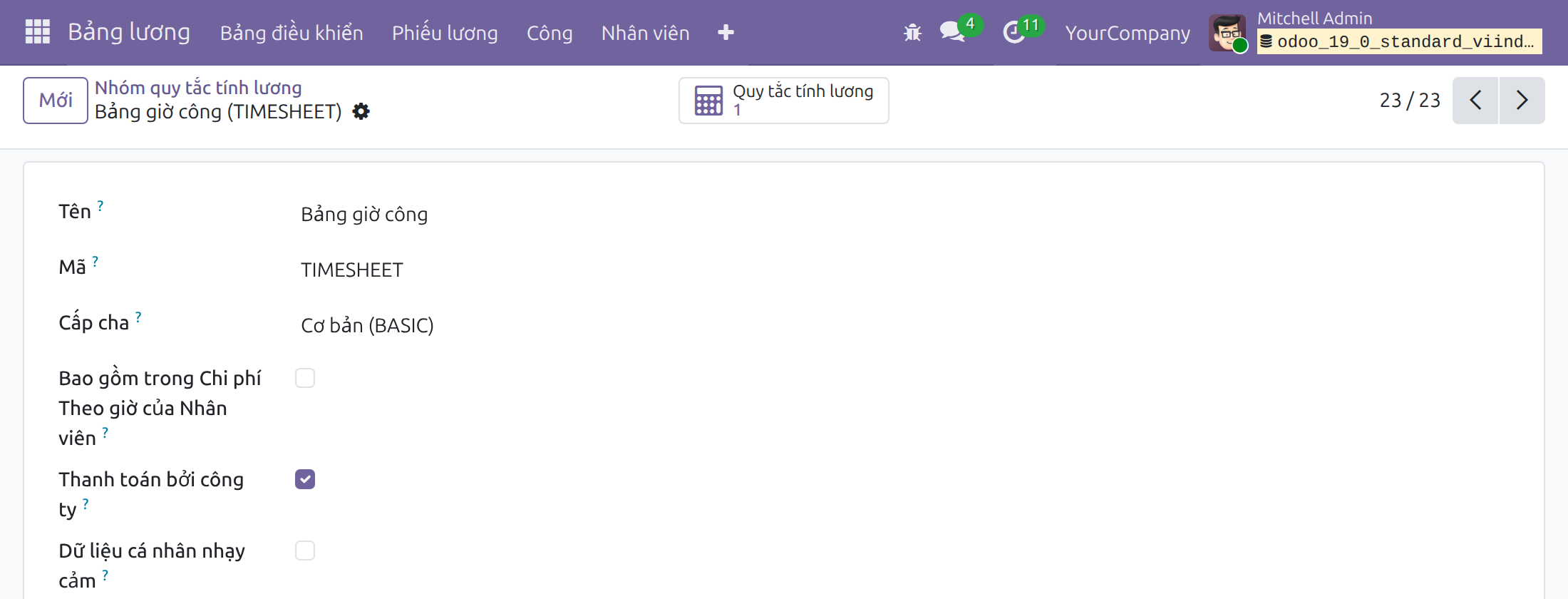Image resolution: width=1568 pixels, height=599 pixels.
Task: Toggle 'Bao gồm trong Chi phí' checkbox
Action: [305, 378]
